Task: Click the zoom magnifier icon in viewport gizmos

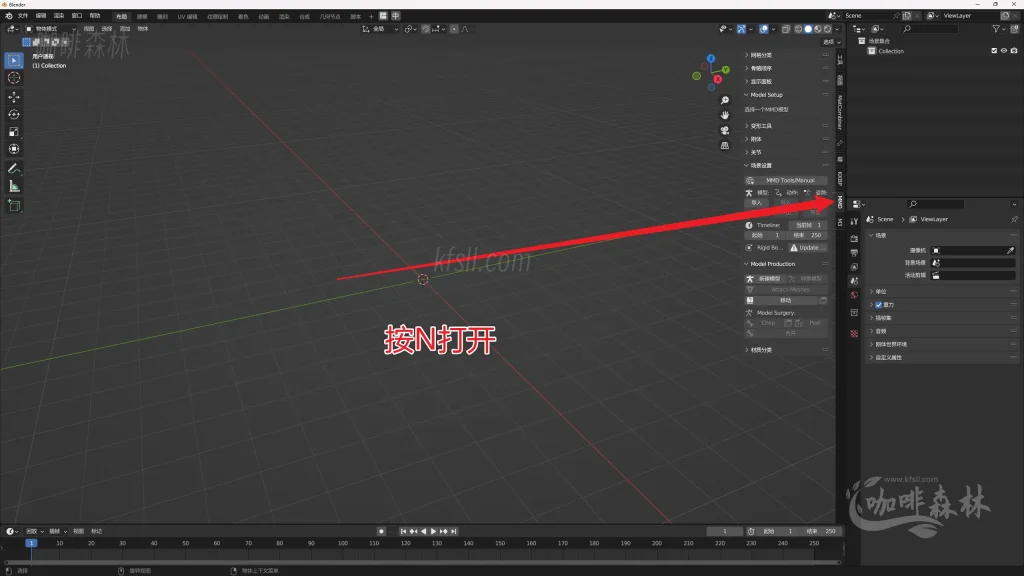Action: pyautogui.click(x=724, y=100)
